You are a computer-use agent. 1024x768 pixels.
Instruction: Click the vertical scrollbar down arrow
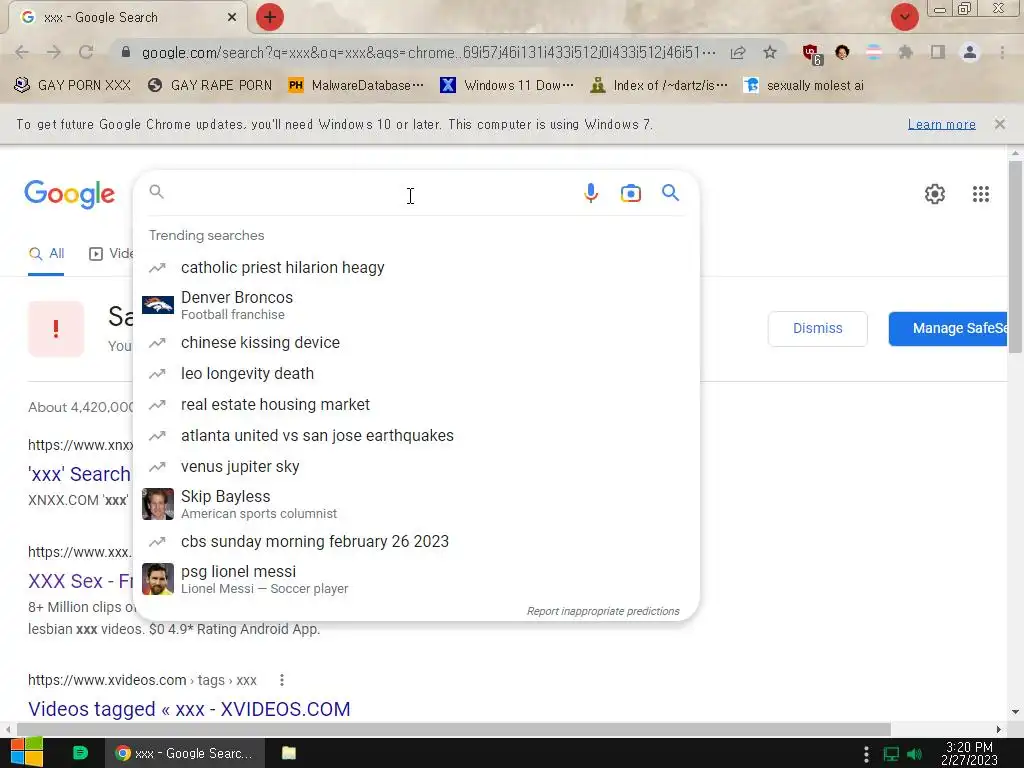click(1015, 712)
